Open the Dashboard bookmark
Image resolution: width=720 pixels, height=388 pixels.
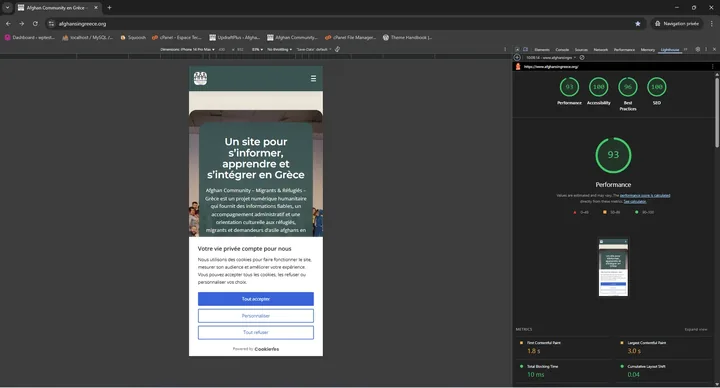click(x=30, y=38)
